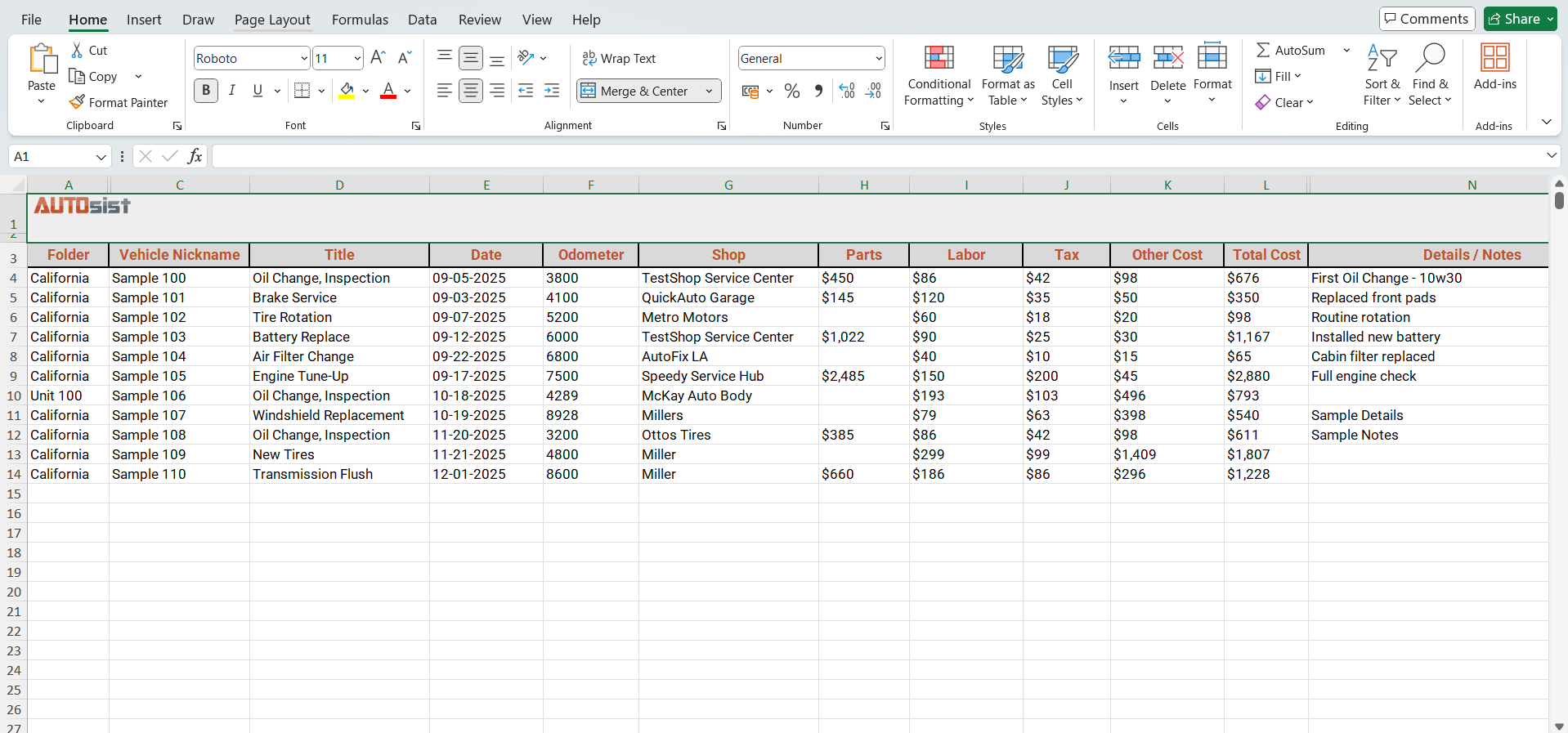
Task: Open the Fill Color palette arrow
Action: click(365, 91)
